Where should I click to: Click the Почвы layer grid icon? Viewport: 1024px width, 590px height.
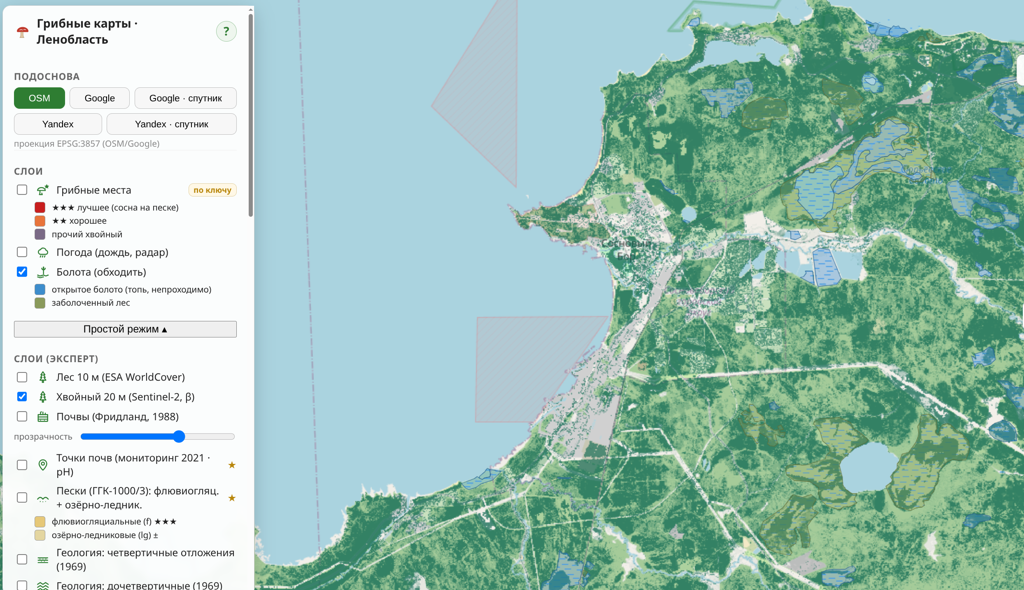[42, 417]
